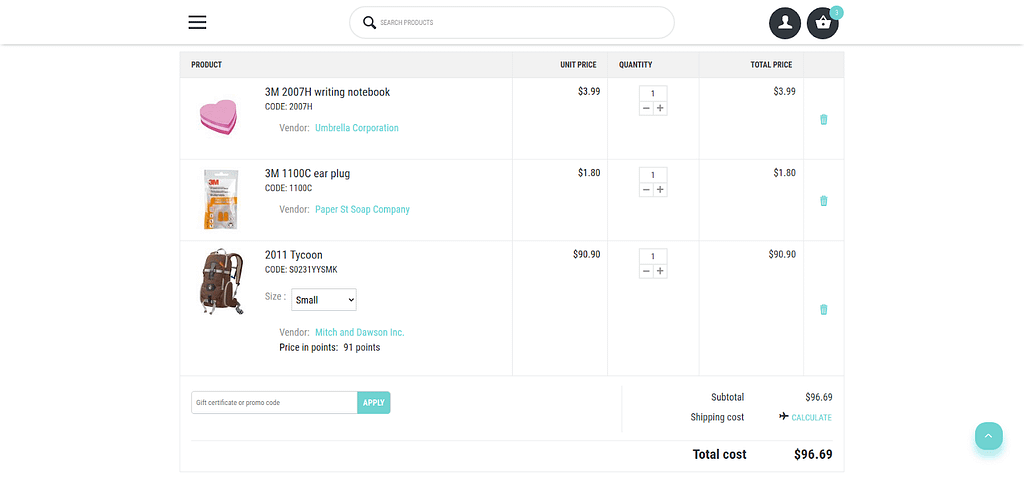Increase quantity of 2011 Tycoon
Viewport: 1024px width, 492px height.
tap(660, 271)
